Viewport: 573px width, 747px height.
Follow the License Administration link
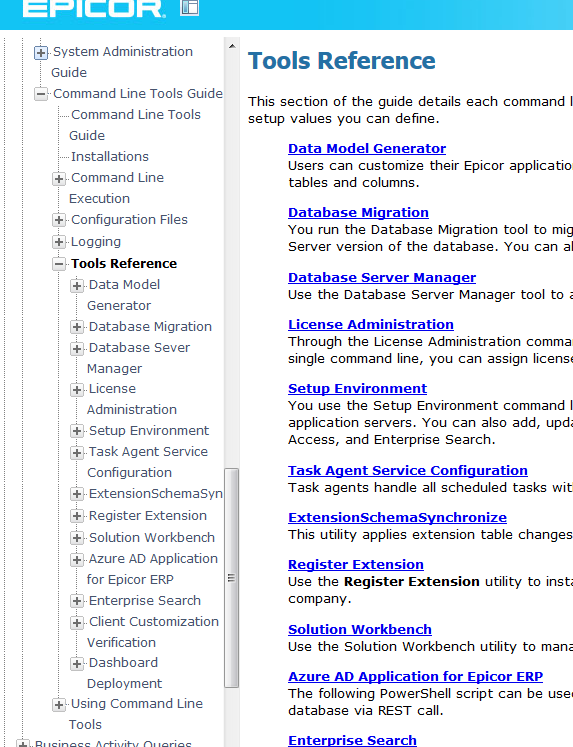tap(371, 324)
